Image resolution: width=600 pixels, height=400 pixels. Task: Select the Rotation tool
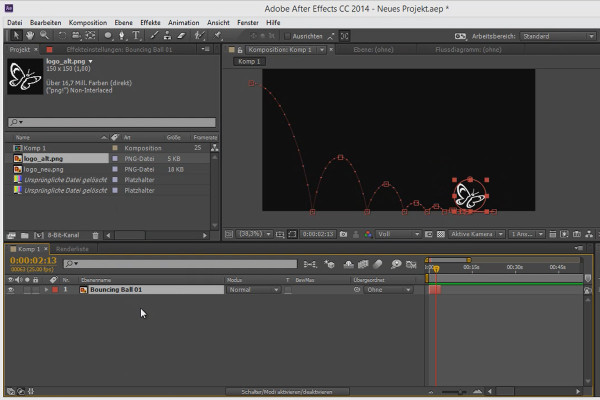tap(62, 36)
